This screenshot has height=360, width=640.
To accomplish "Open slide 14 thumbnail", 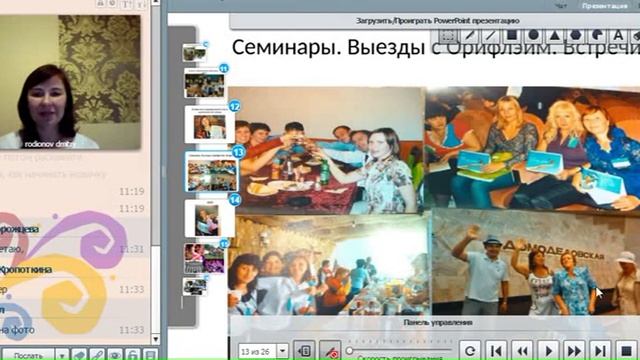I will 209,219.
